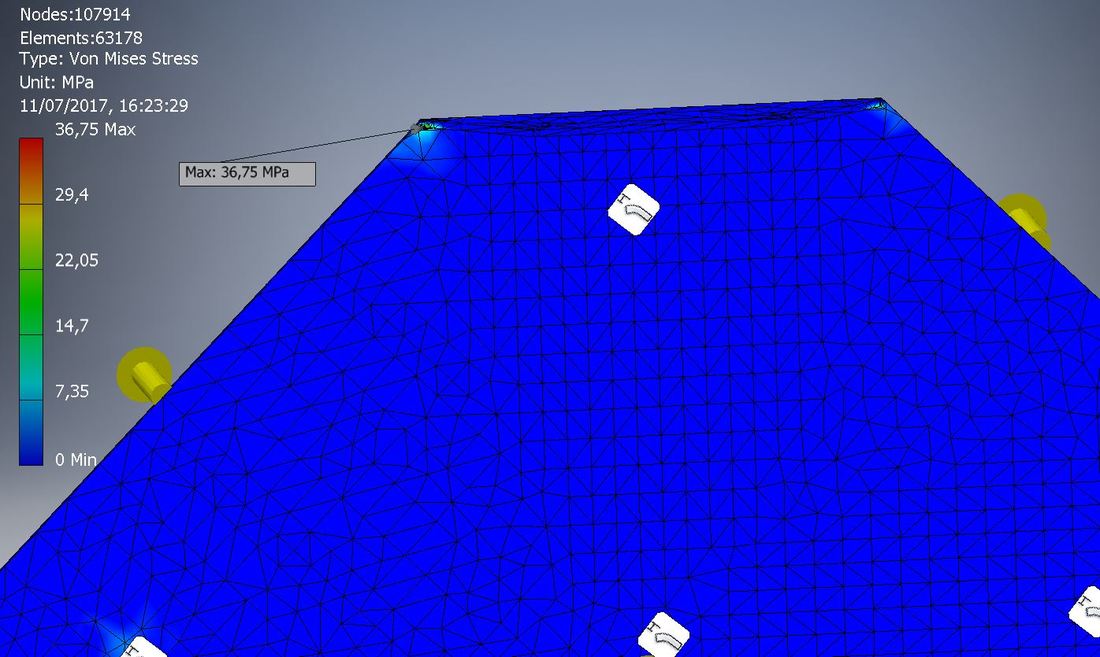The width and height of the screenshot is (1100, 657).
Task: Click the "0 Min" legend value
Action: (76, 459)
